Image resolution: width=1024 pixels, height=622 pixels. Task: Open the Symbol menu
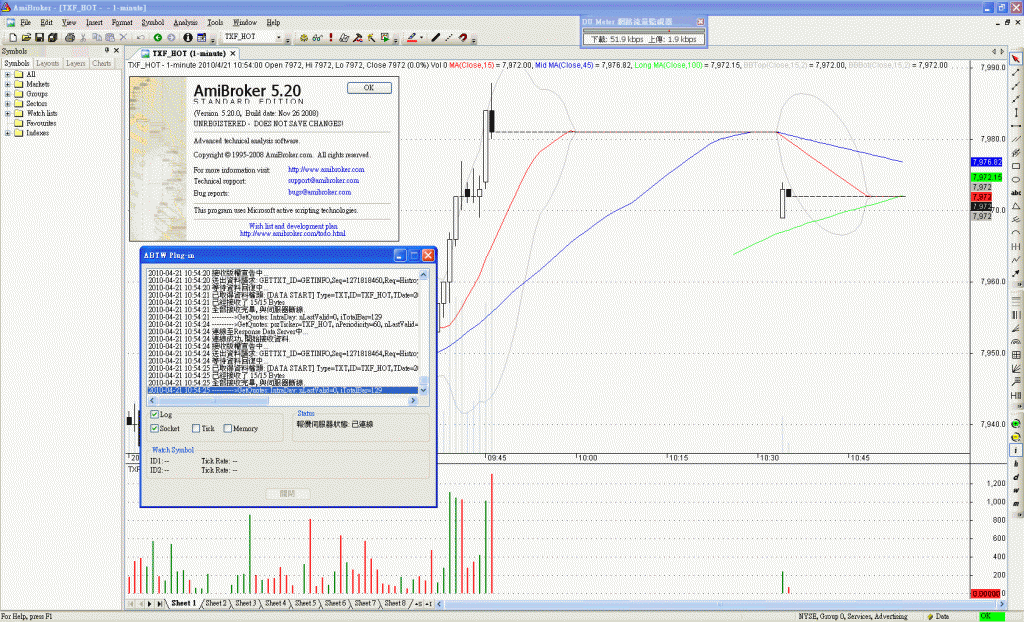point(153,22)
